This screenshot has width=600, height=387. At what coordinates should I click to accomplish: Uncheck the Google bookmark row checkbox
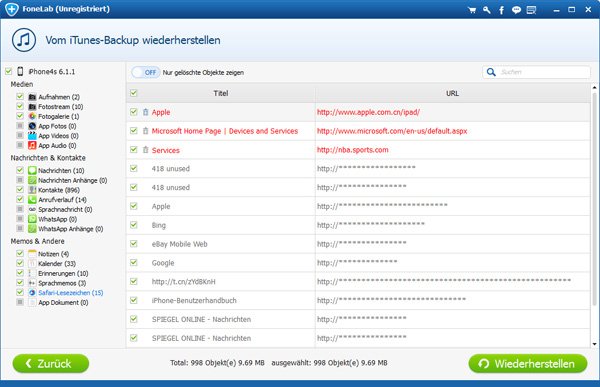coord(134,263)
